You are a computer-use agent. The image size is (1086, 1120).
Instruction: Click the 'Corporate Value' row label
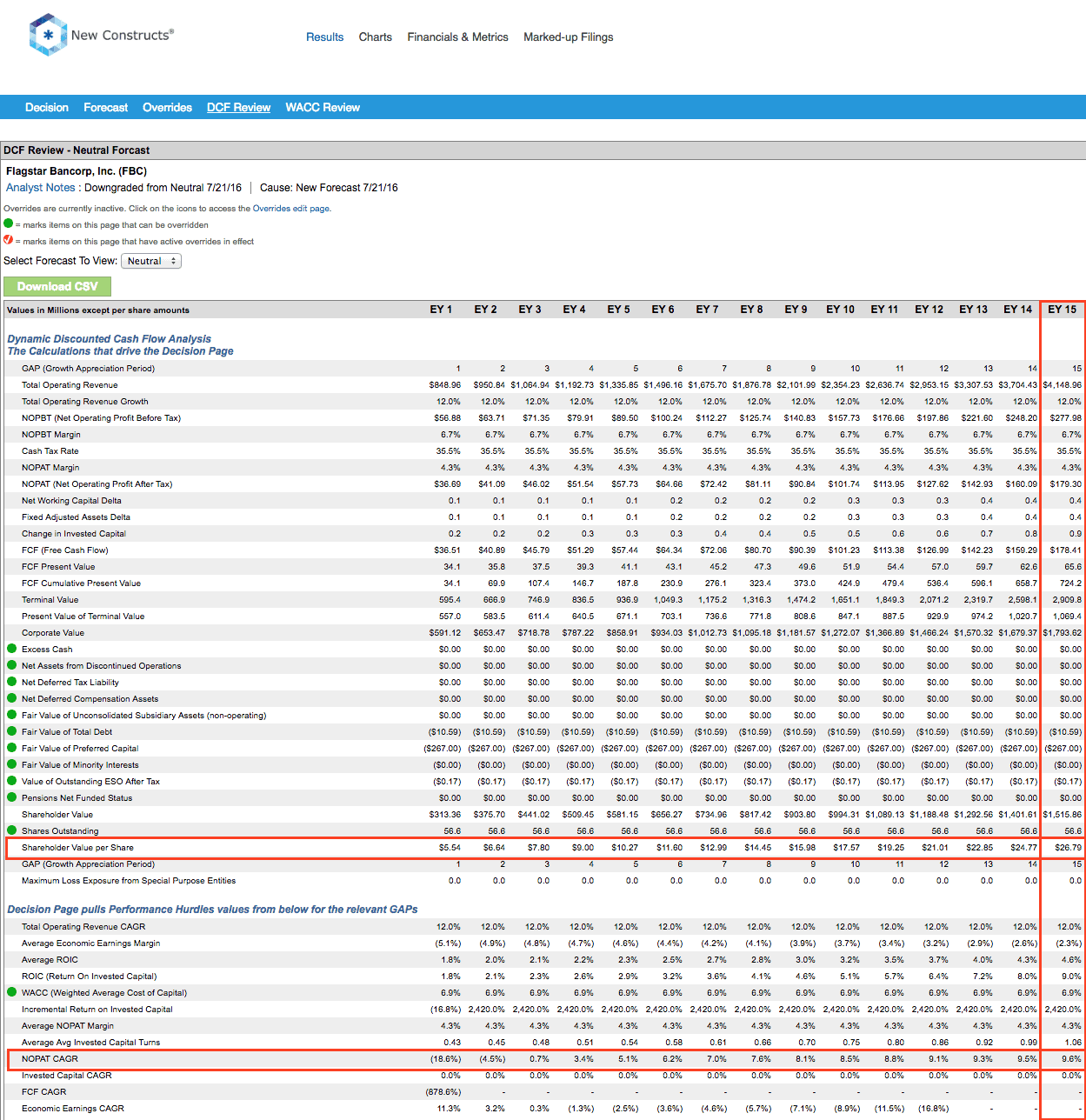53,633
